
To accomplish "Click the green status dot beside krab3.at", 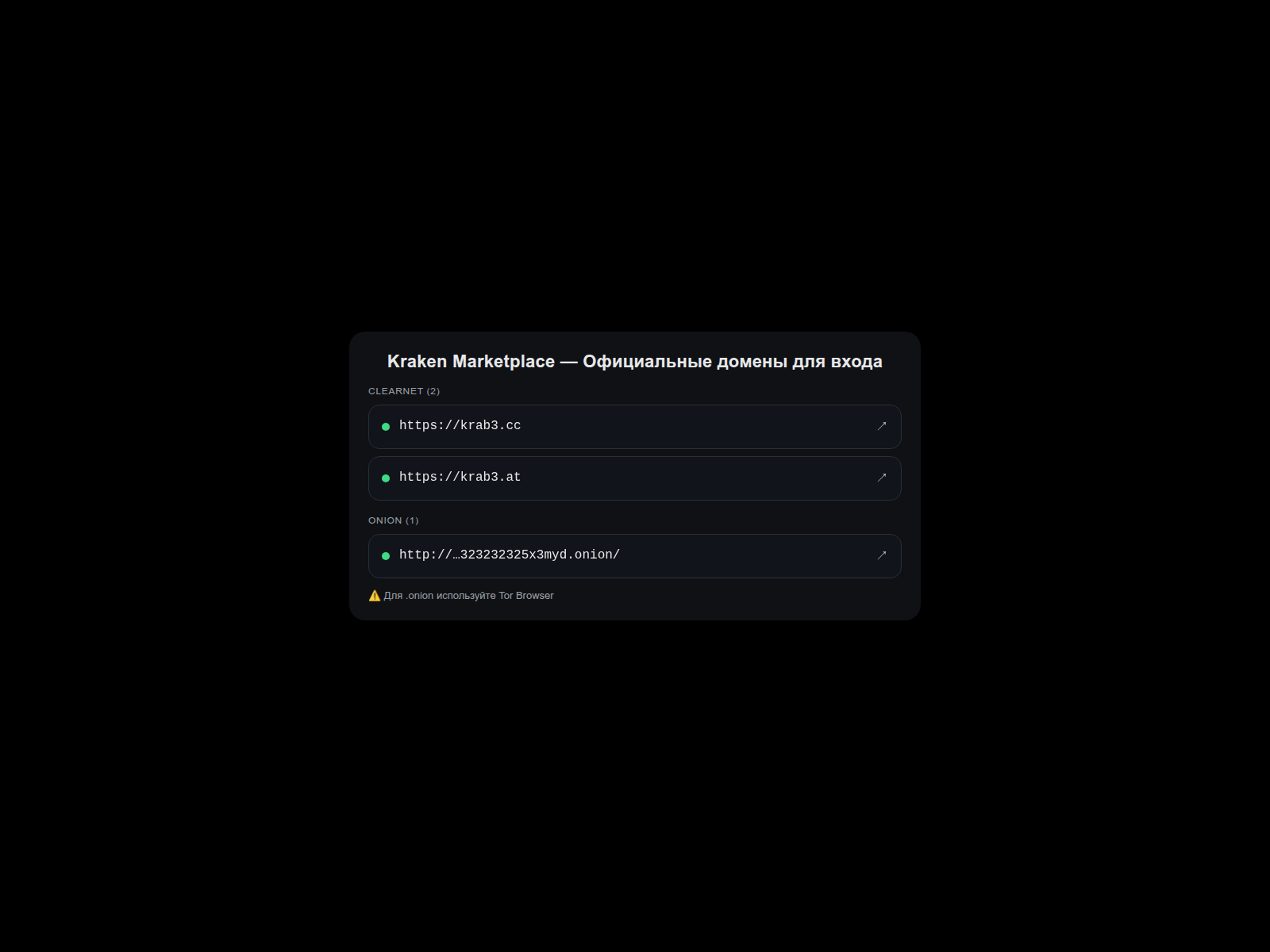I will [x=386, y=478].
